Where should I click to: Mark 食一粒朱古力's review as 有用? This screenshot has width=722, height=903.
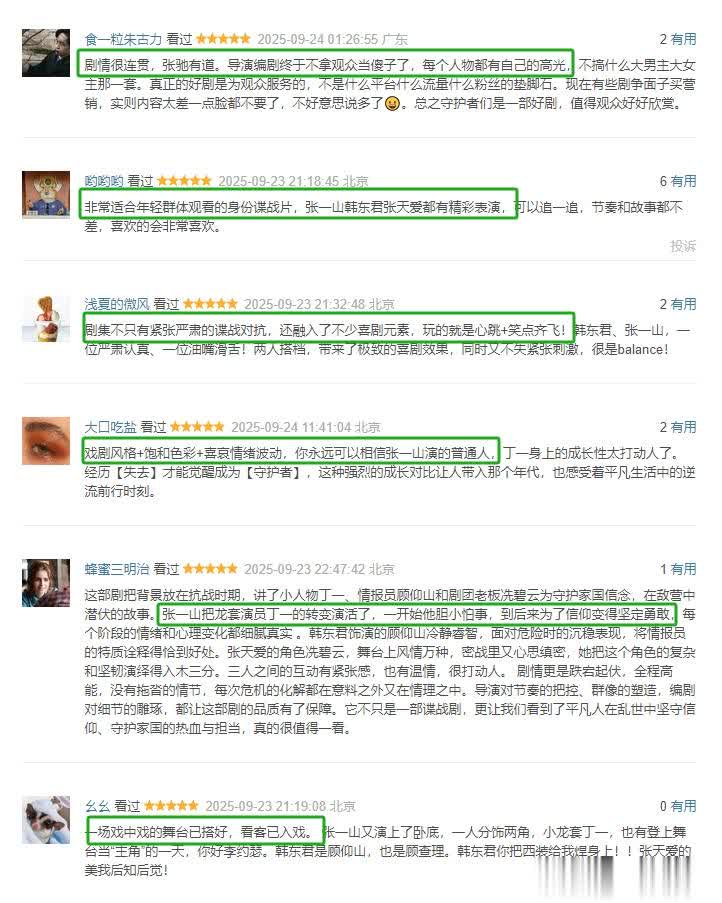tap(683, 39)
